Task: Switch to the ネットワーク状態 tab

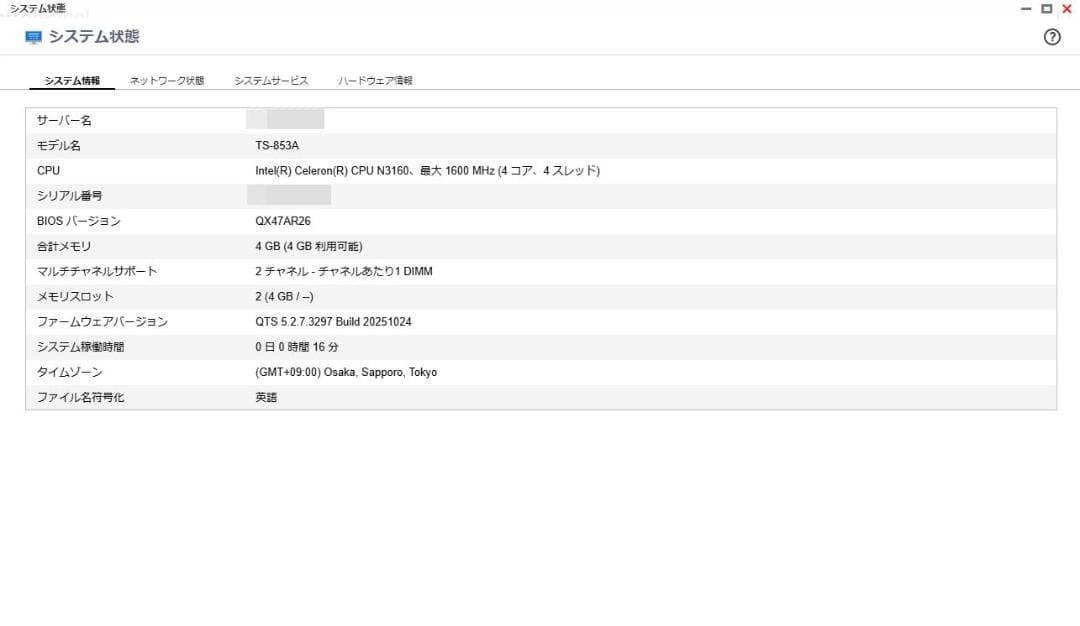Action: [x=165, y=77]
